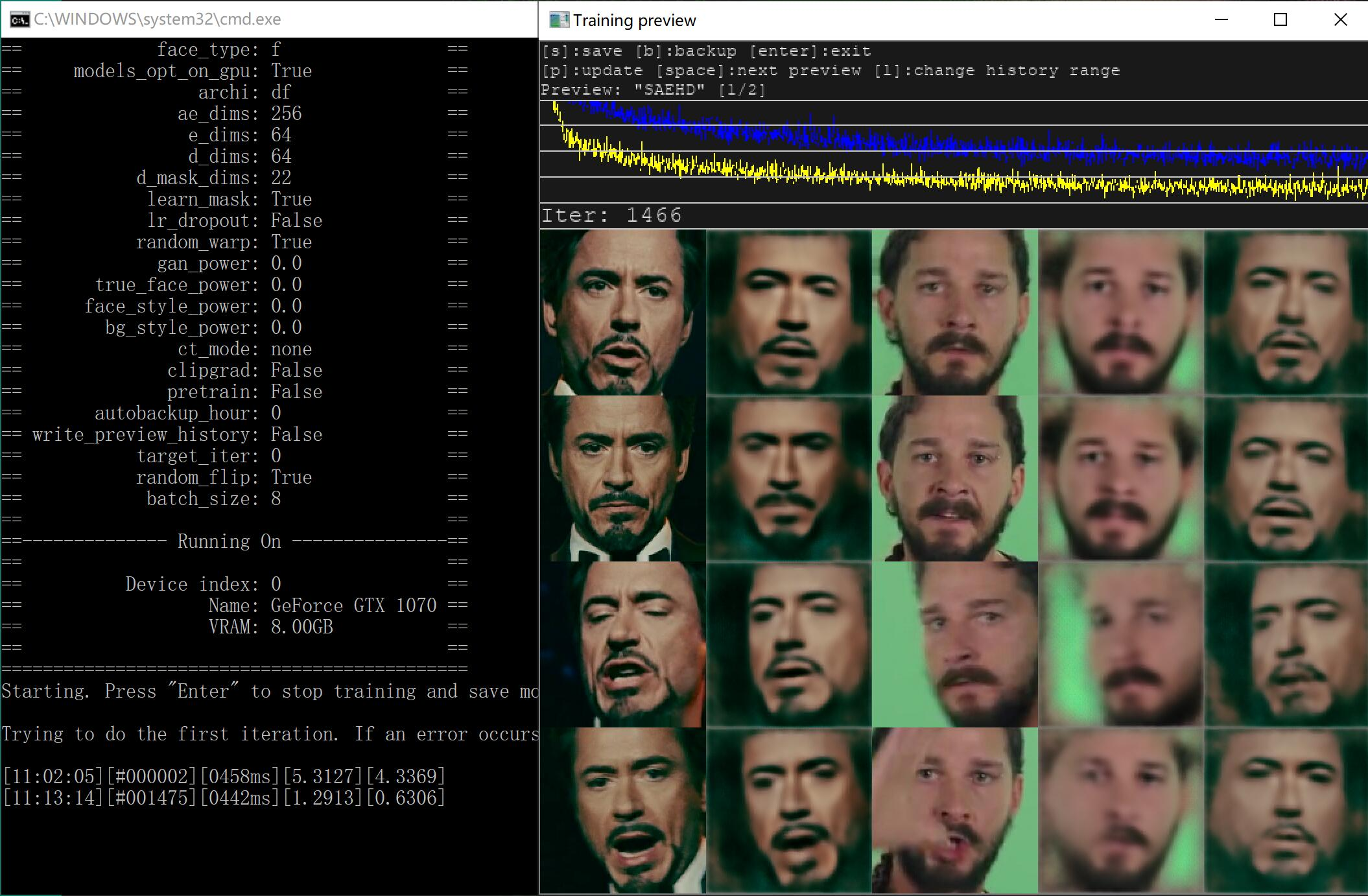Screen dimensions: 1368x896
Task: Click third-row green-screen face turned sideways
Action: pyautogui.click(x=955, y=644)
